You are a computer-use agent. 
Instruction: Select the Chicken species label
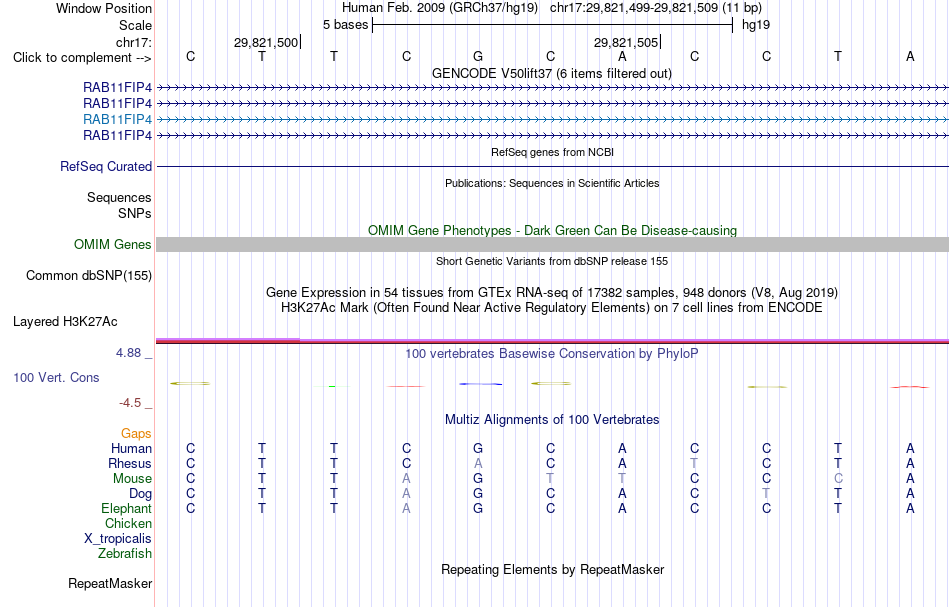(x=128, y=523)
